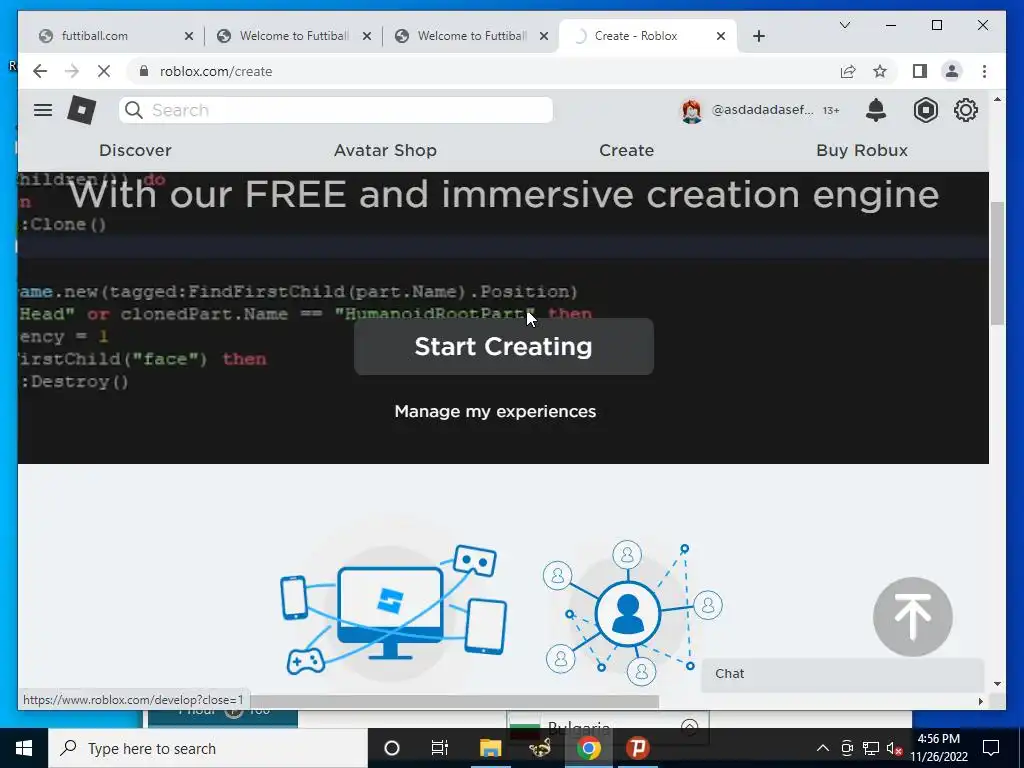This screenshot has height=768, width=1024.
Task: Open the tab search dropdown
Action: (x=844, y=25)
